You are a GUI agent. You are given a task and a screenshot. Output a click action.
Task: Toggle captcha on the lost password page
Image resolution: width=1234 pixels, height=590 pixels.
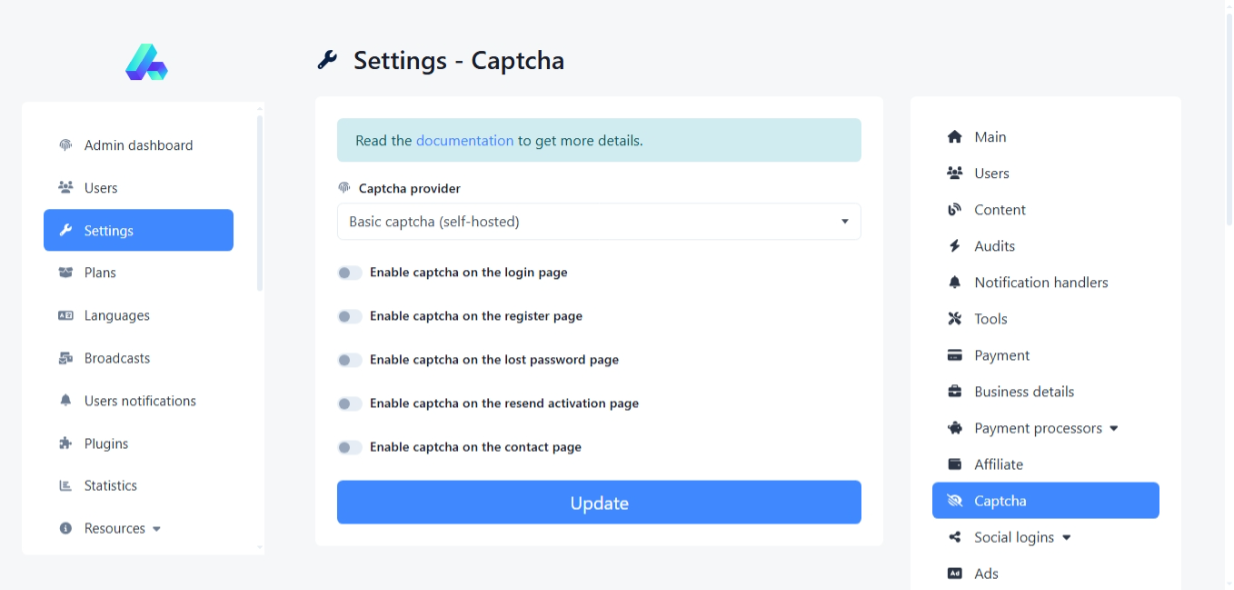pos(349,360)
